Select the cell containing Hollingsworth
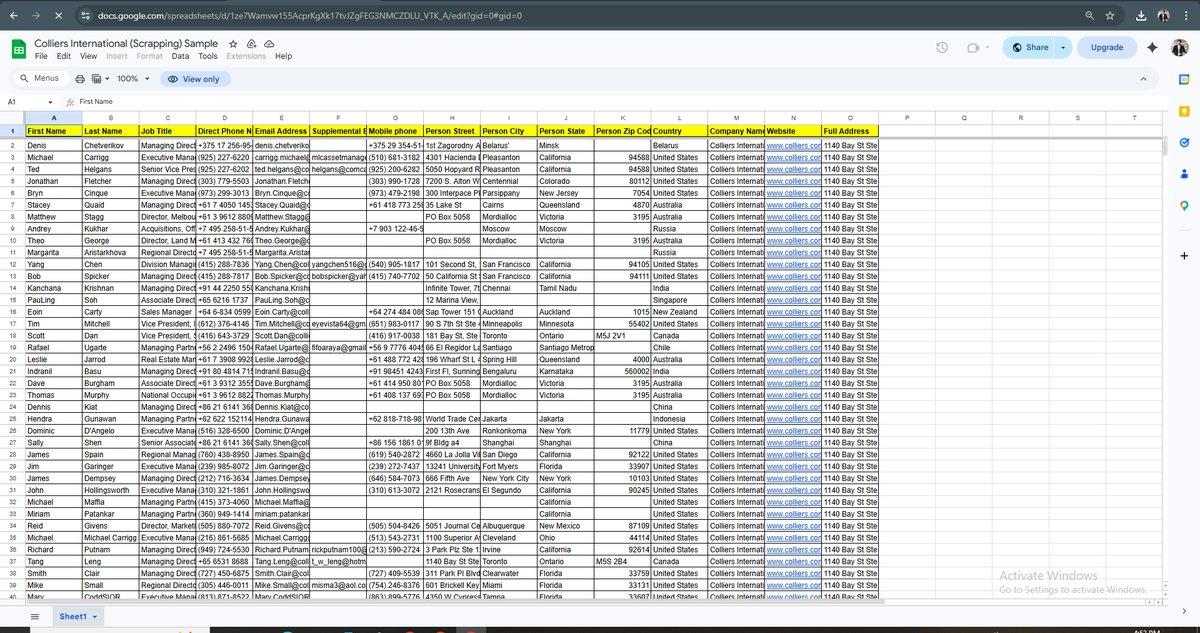 tap(109, 490)
